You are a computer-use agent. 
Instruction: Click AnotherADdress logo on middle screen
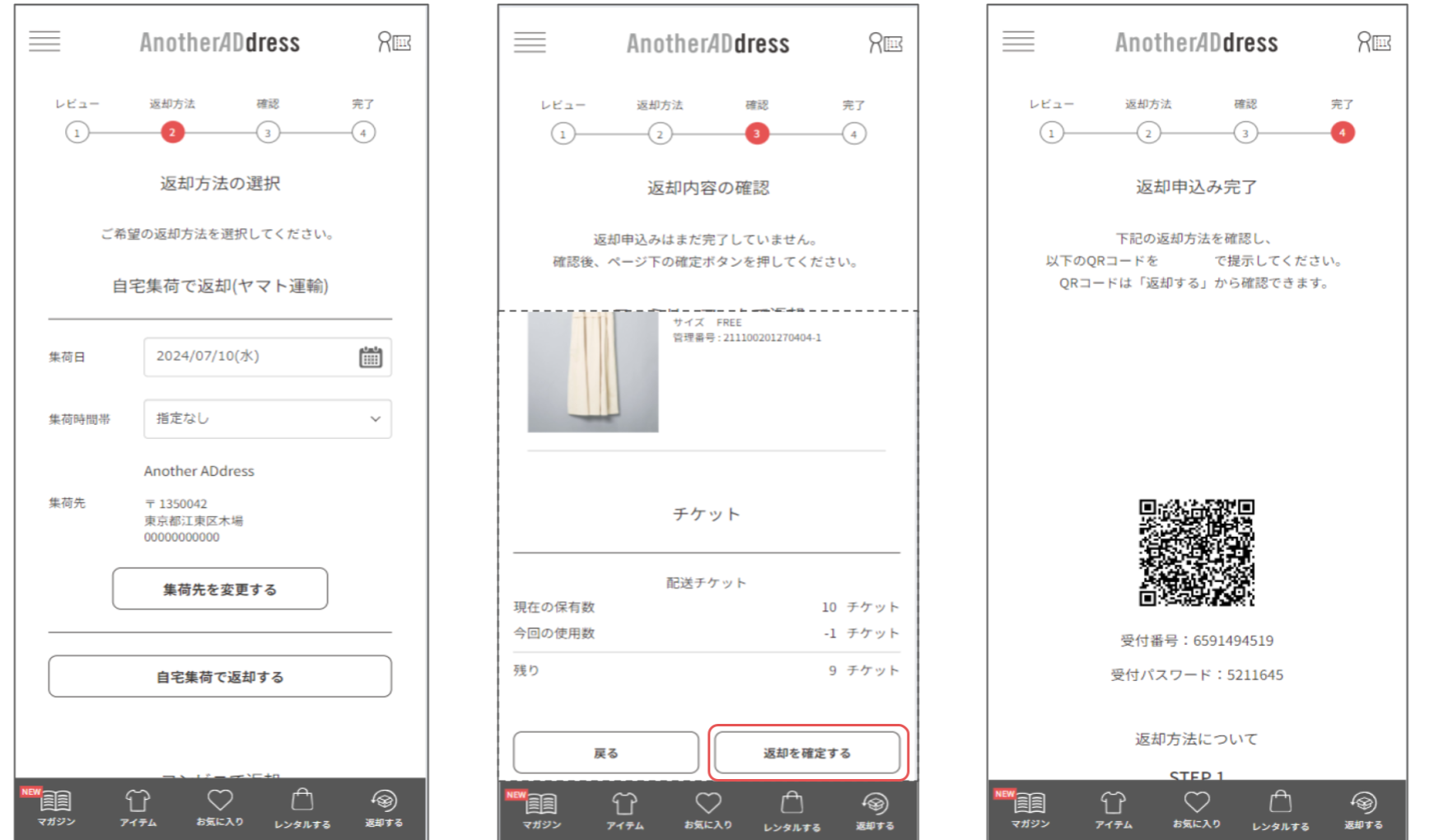point(708,43)
